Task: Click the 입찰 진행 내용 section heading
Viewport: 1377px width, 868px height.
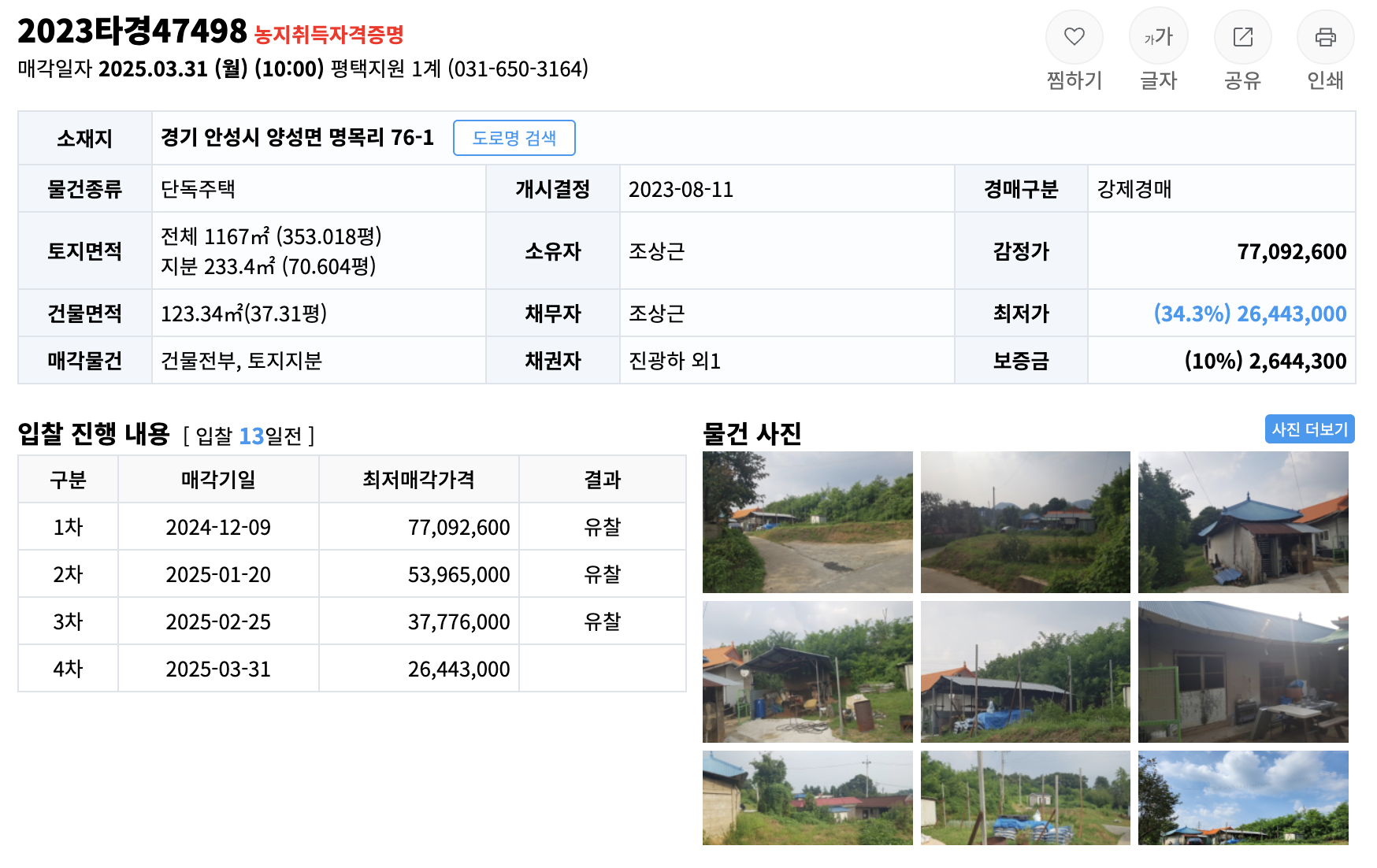Action: click(x=94, y=434)
